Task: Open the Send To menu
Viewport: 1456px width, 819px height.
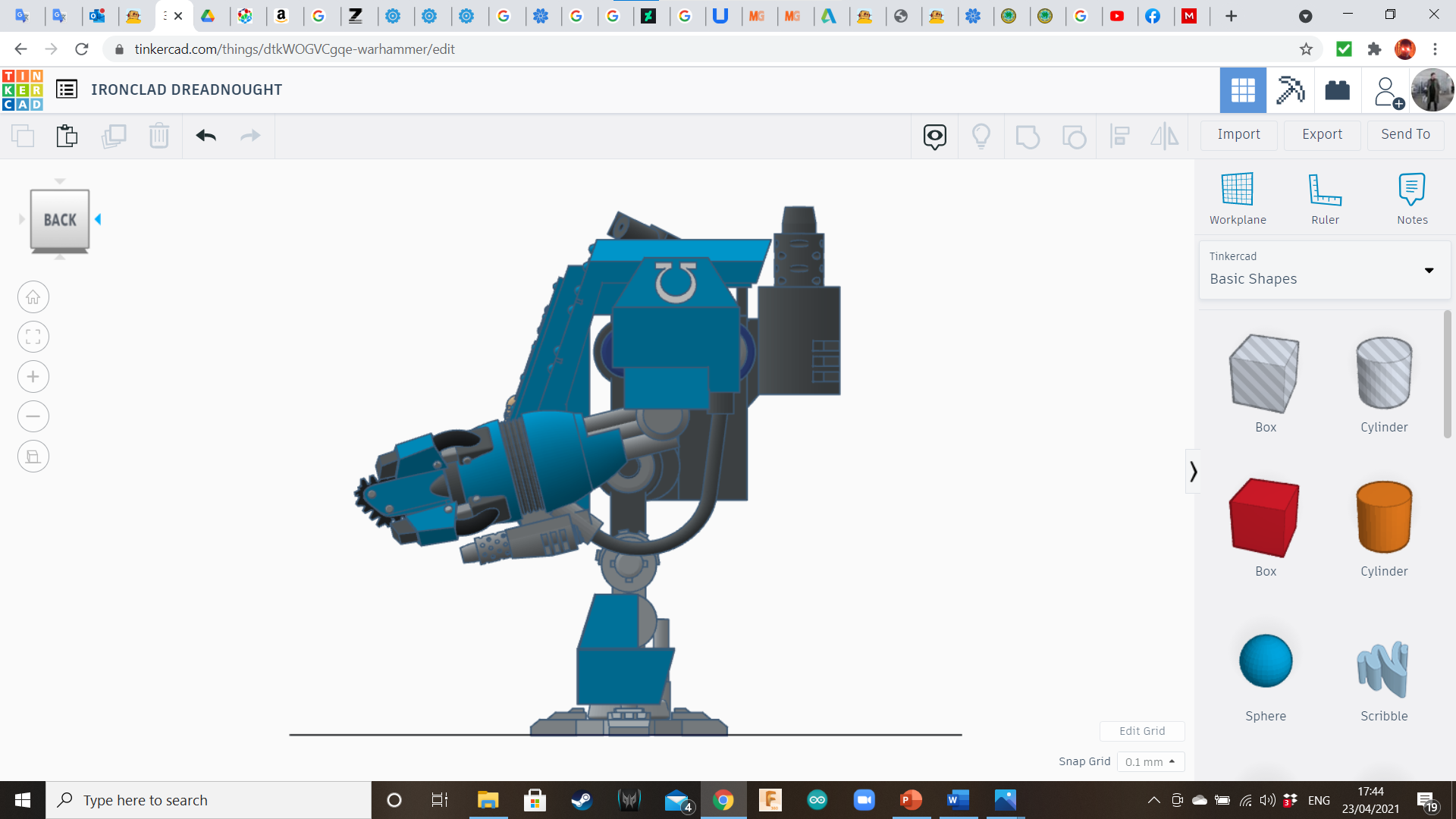Action: (1405, 134)
